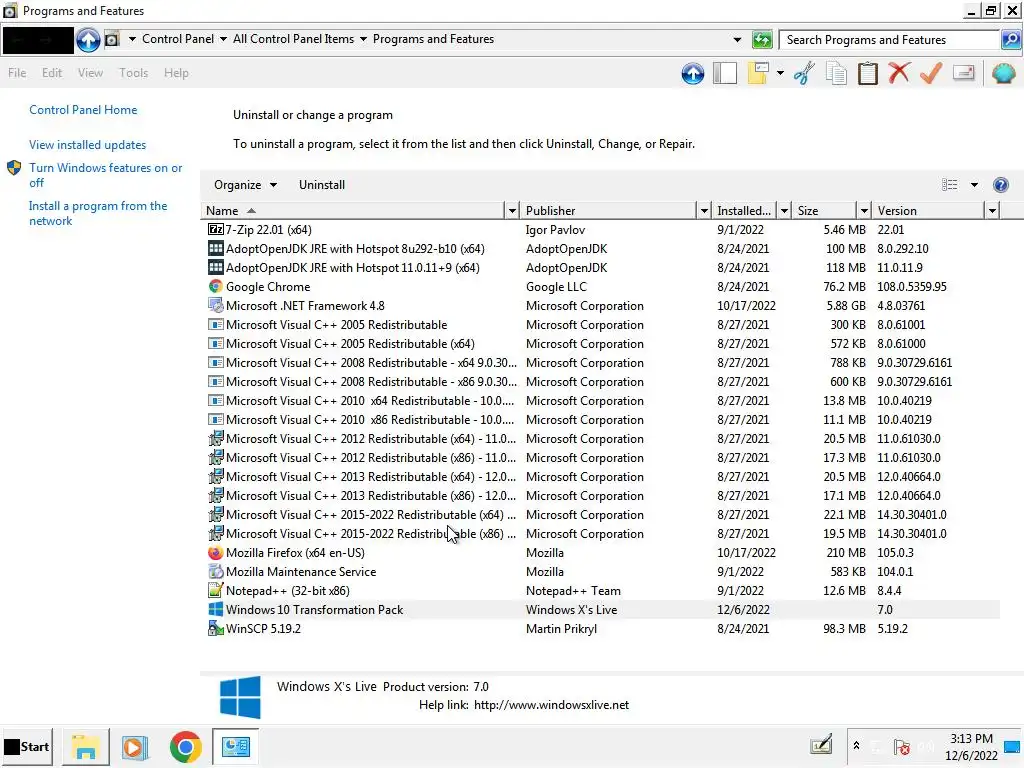Screen dimensions: 1024x768
Task: Click the Uninstall button
Action: point(322,185)
